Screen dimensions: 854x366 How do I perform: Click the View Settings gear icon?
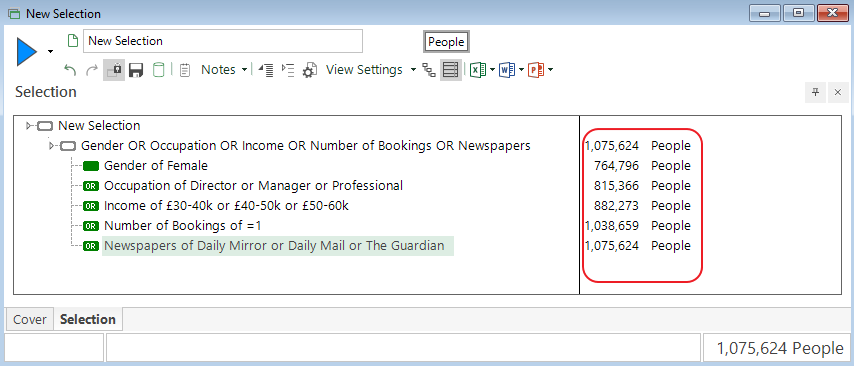click(x=309, y=70)
